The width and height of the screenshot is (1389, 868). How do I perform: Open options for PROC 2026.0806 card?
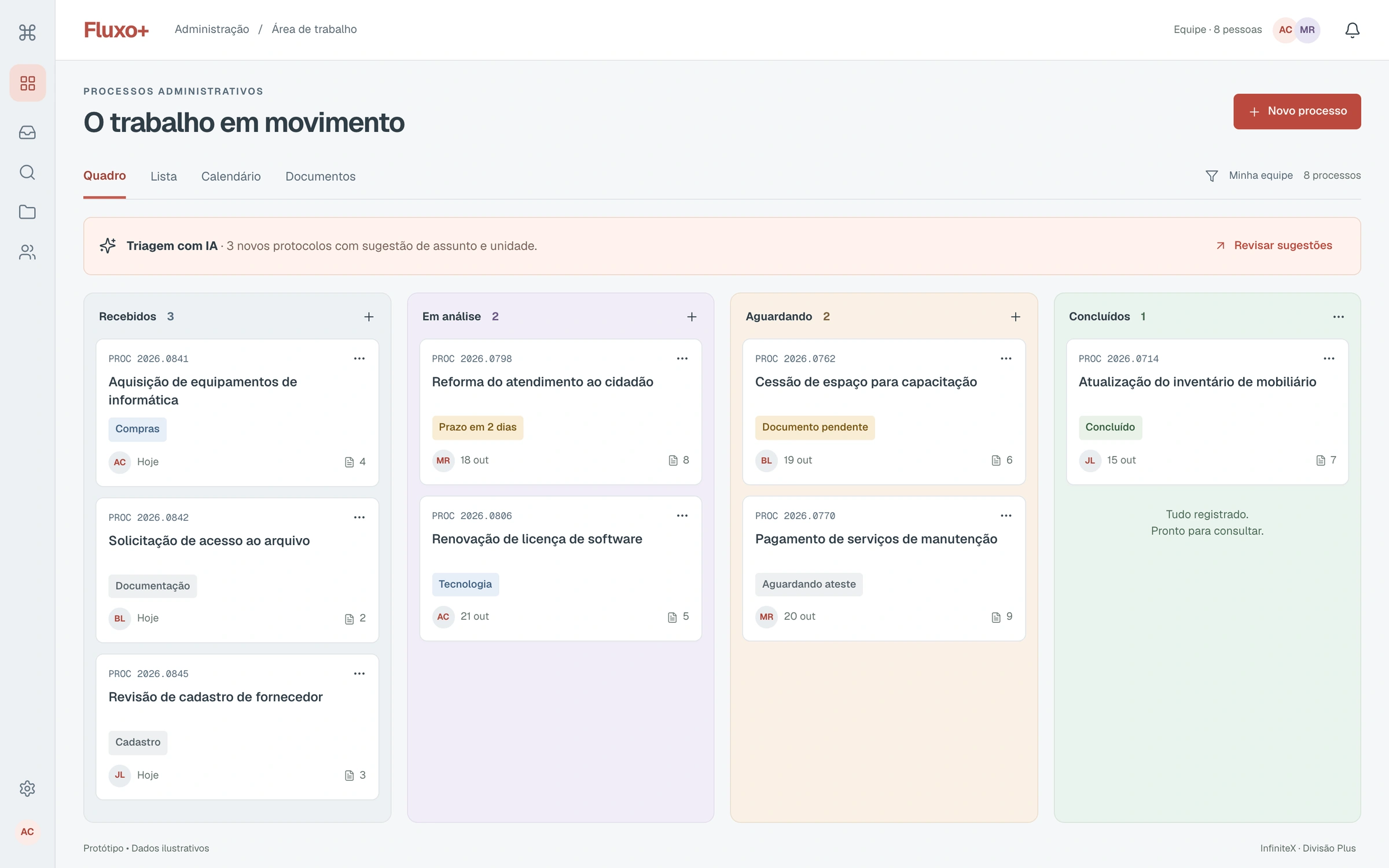pyautogui.click(x=682, y=515)
